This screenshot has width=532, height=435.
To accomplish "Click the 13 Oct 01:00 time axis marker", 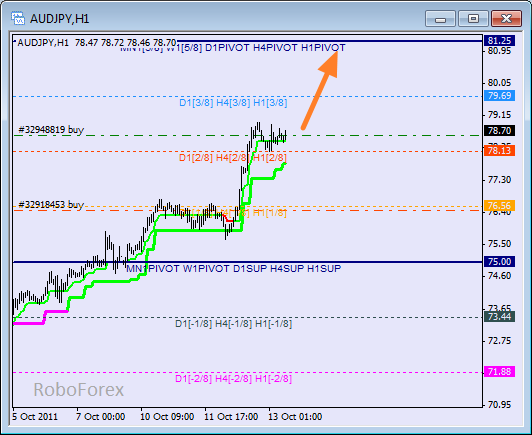I will [x=295, y=417].
